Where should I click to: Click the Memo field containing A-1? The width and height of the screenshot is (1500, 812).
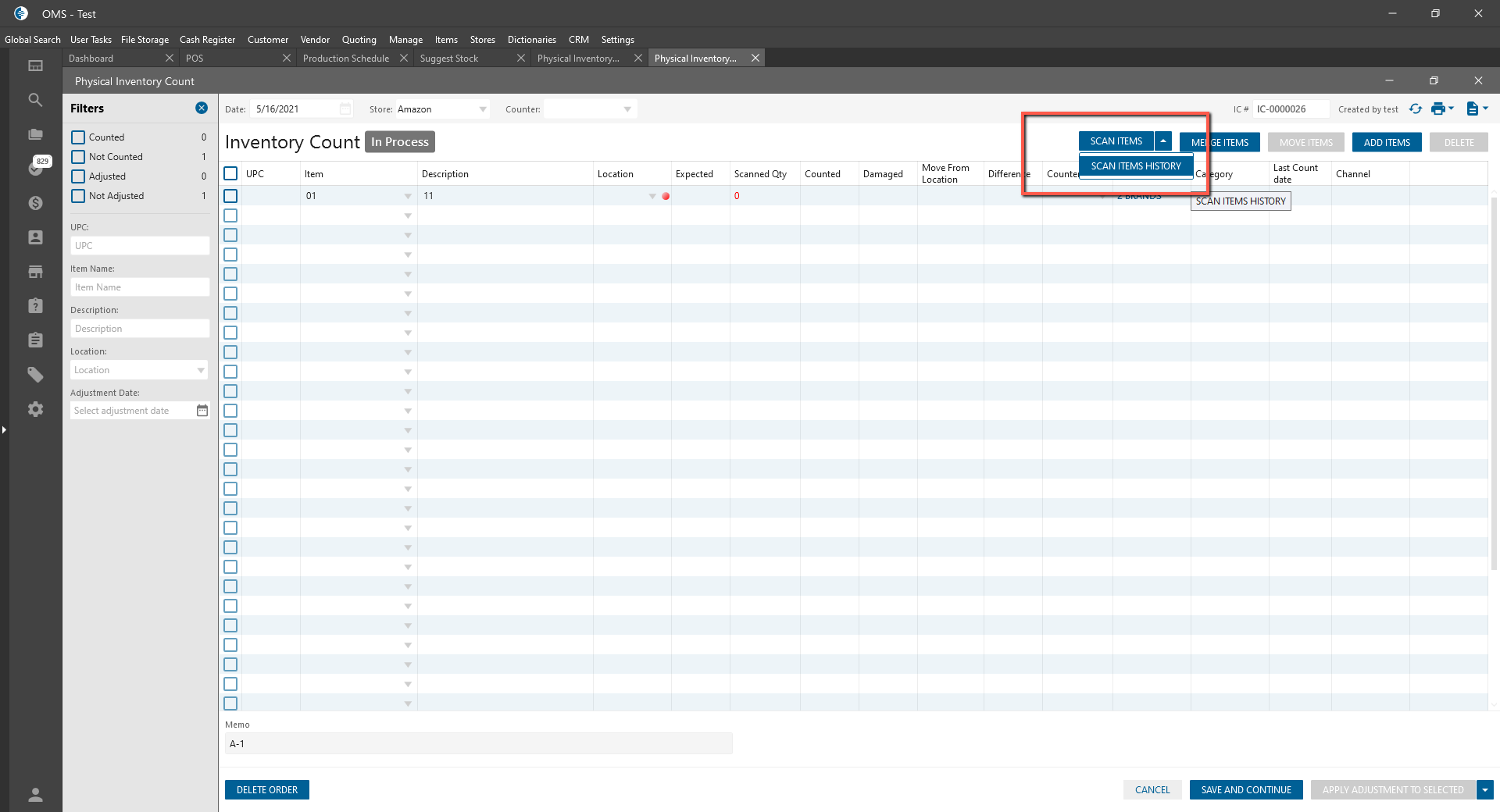pos(479,743)
